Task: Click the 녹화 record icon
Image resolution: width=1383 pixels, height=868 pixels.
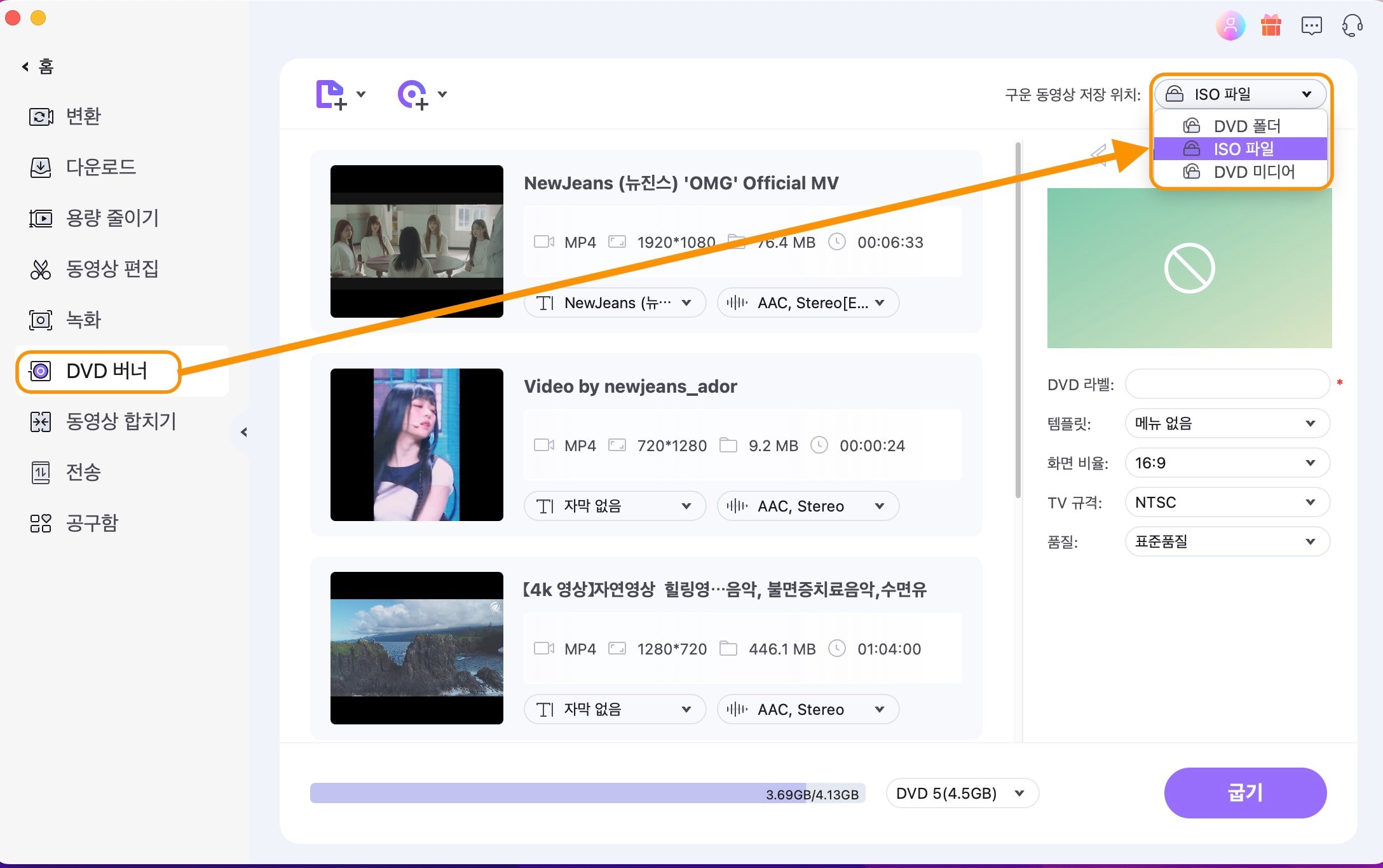Action: (41, 320)
